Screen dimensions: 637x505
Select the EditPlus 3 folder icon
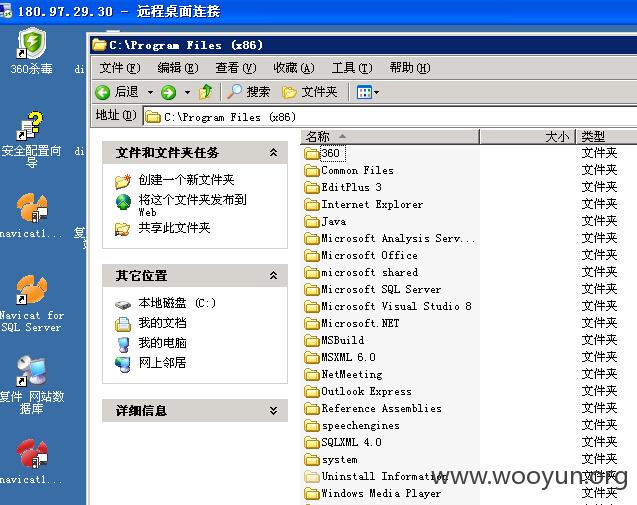(312, 188)
